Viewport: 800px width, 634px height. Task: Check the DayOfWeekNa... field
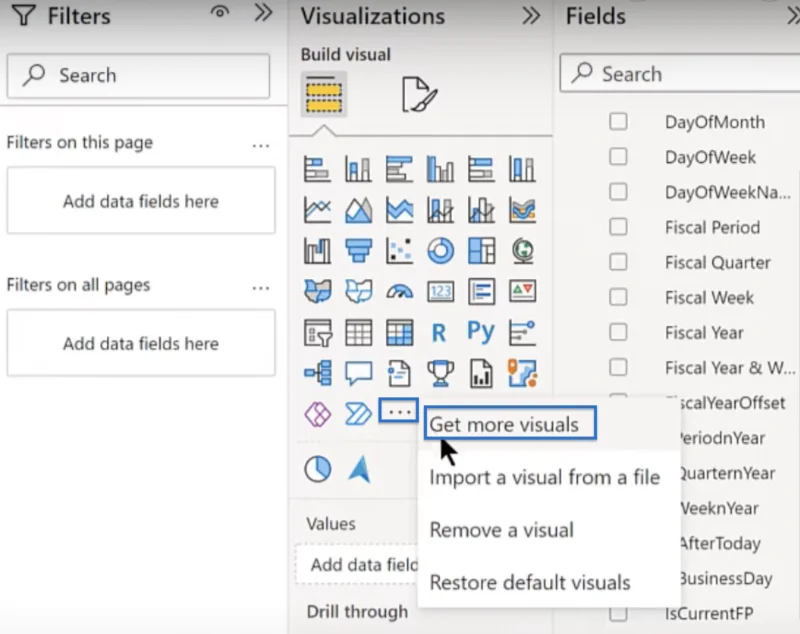point(618,192)
